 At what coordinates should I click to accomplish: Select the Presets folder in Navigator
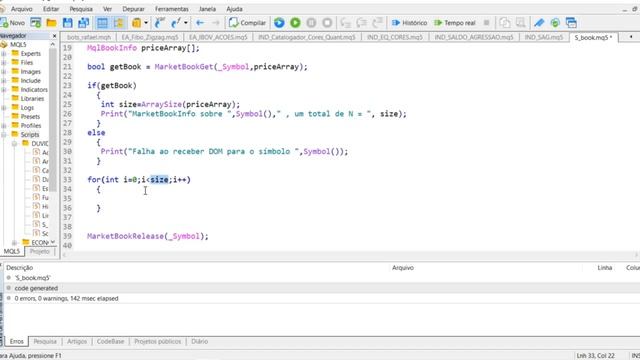(30, 116)
